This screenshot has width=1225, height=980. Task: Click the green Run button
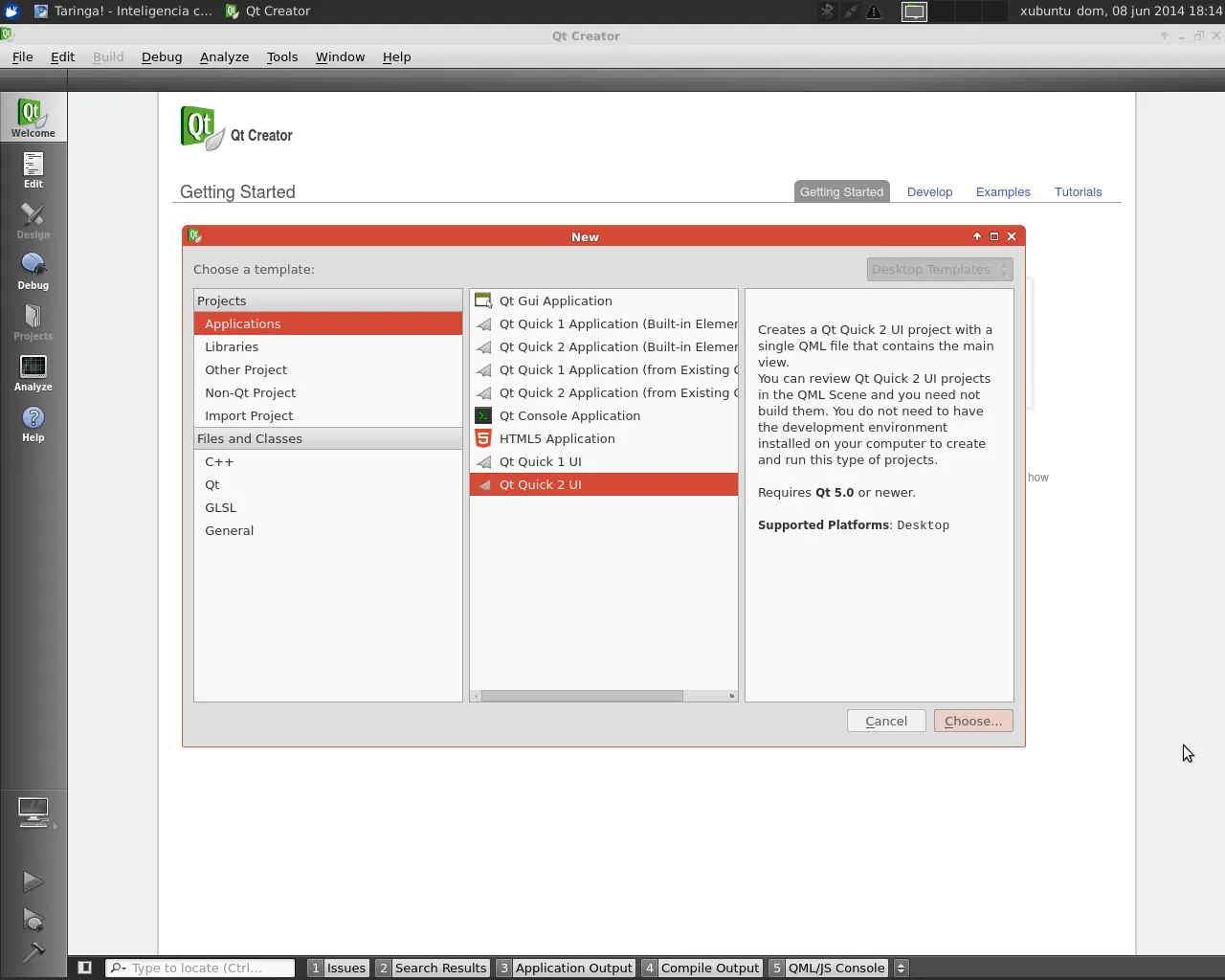(33, 881)
